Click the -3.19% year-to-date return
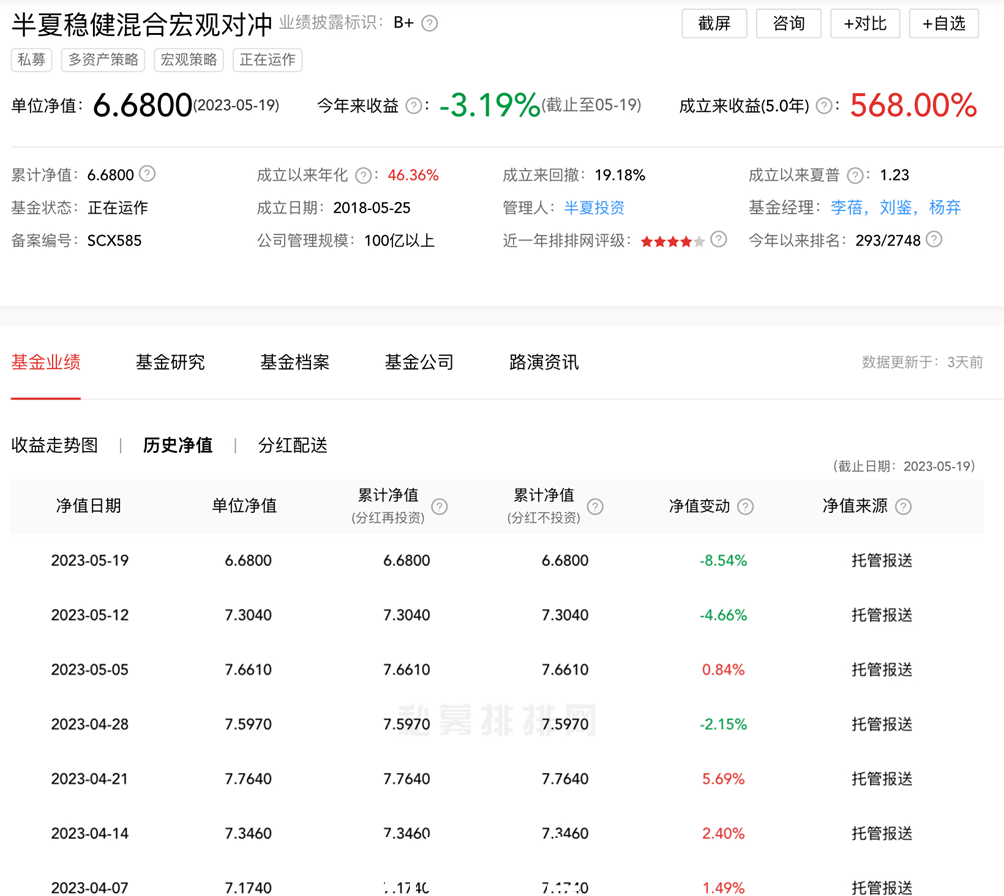Image resolution: width=1004 pixels, height=896 pixels. [490, 105]
